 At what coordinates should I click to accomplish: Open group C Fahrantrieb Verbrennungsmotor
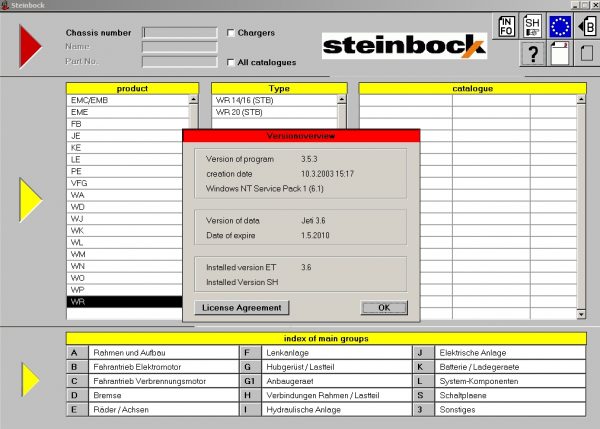pos(152,381)
